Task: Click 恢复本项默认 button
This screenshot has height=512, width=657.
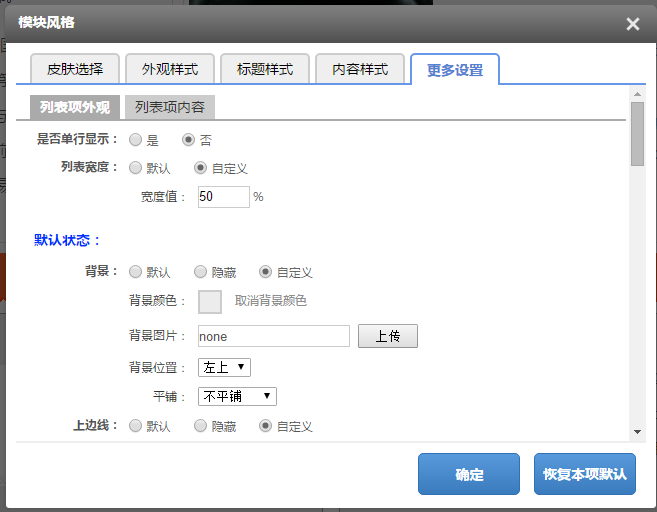Action: 584,474
